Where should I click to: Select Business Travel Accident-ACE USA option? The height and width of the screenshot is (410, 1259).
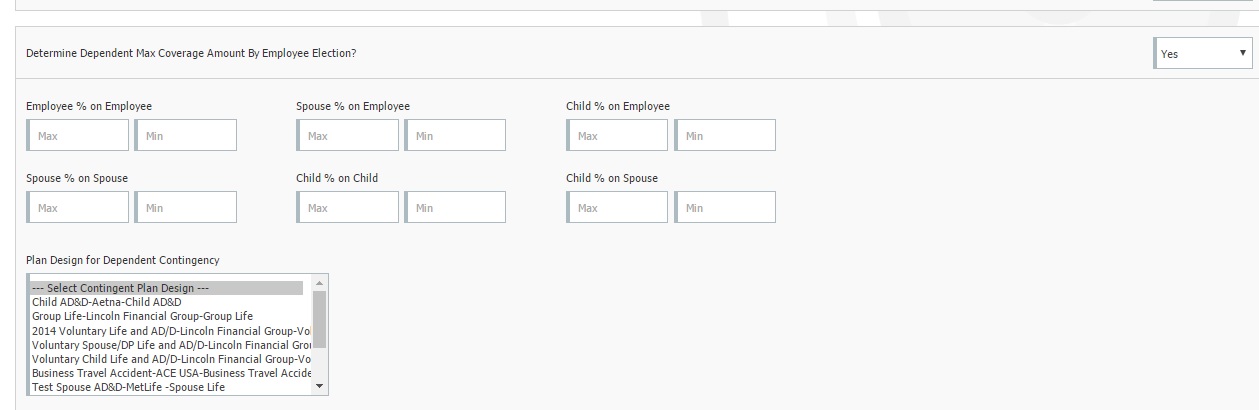171,373
